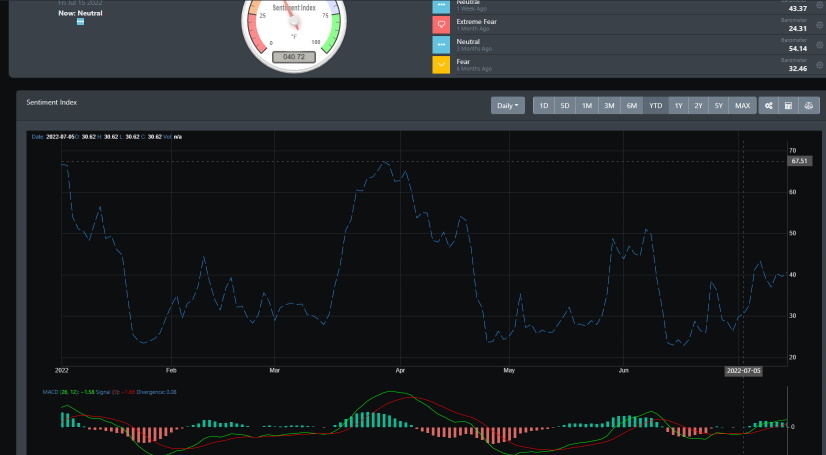The height and width of the screenshot is (455, 826).
Task: Select the 5D time range
Action: click(x=565, y=105)
